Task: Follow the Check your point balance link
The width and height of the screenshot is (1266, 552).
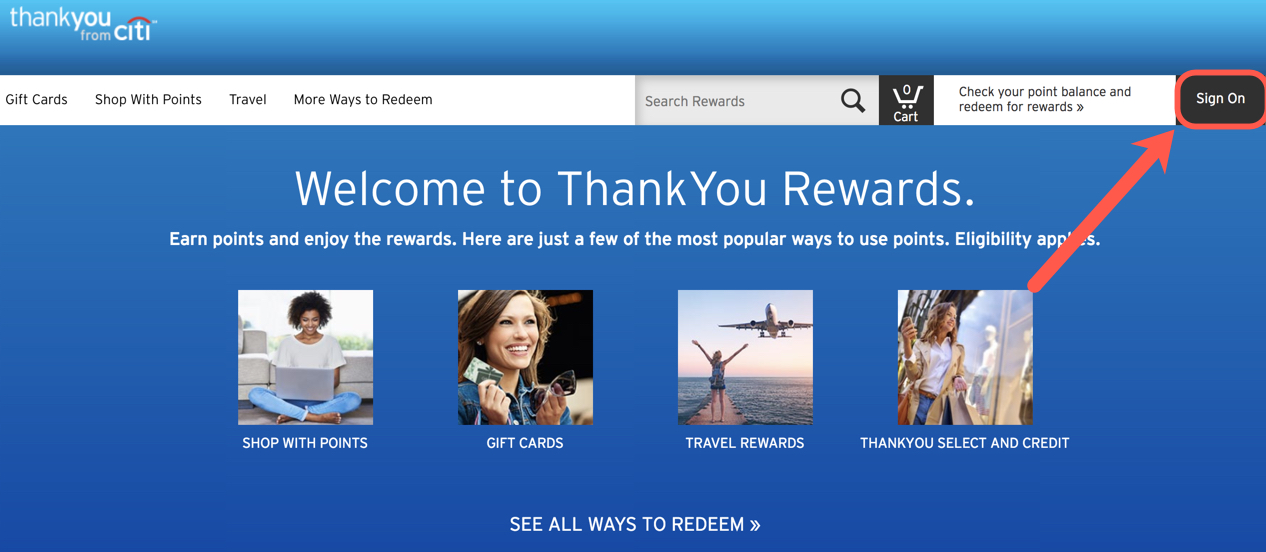Action: click(1045, 99)
